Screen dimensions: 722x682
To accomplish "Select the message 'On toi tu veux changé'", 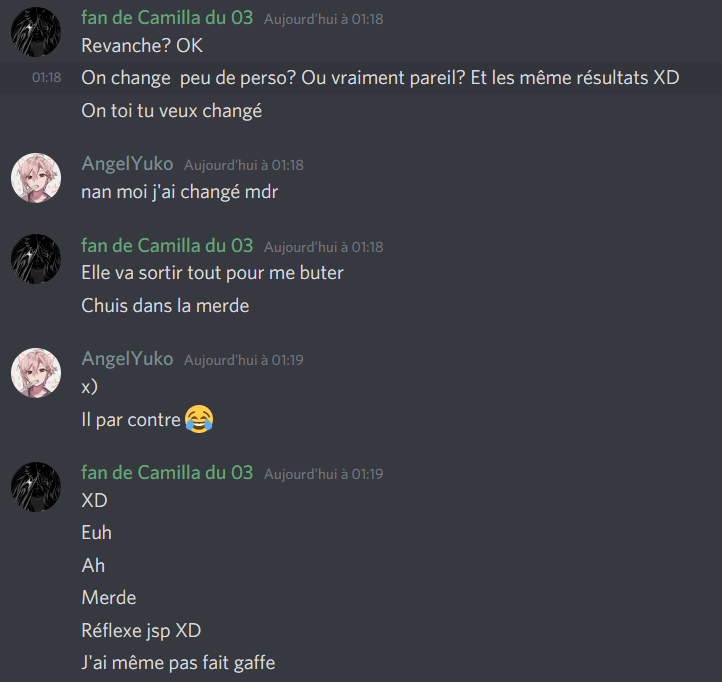I will tap(172, 111).
